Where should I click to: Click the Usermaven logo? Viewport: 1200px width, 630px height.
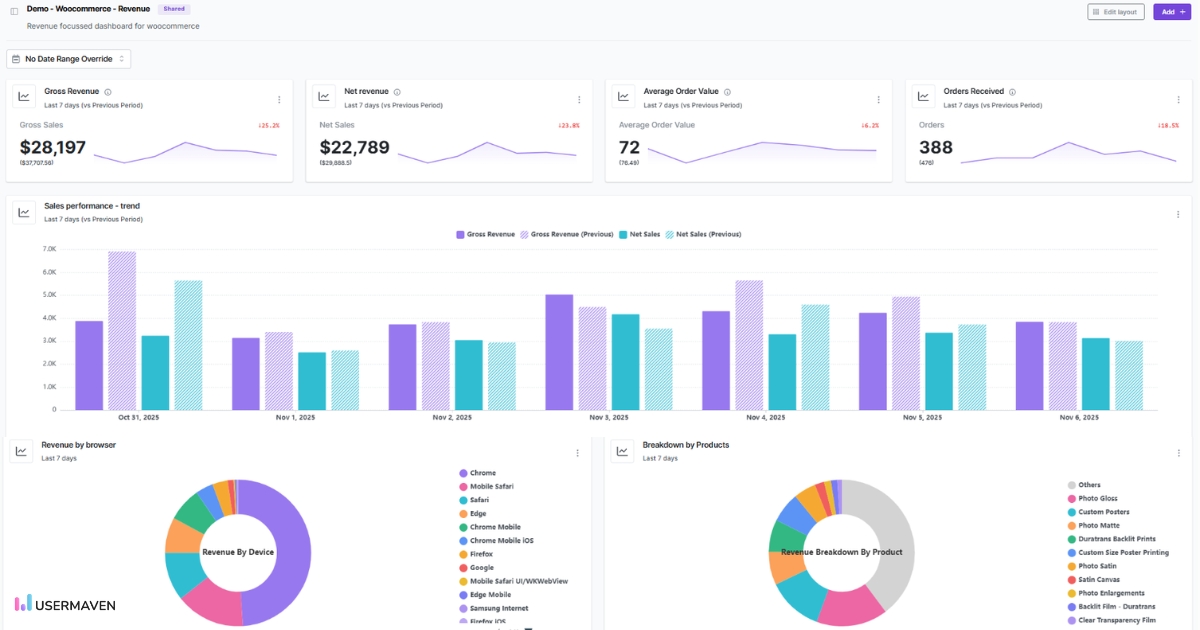pos(63,604)
